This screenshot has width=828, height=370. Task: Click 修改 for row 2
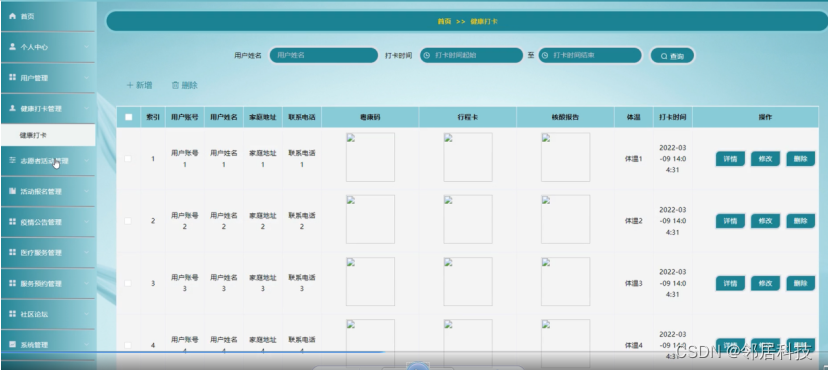[x=765, y=221]
